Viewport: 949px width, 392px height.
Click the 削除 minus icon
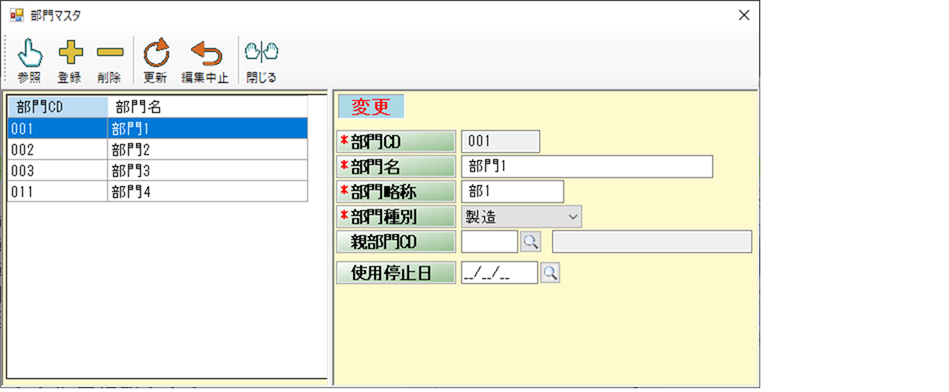(110, 53)
